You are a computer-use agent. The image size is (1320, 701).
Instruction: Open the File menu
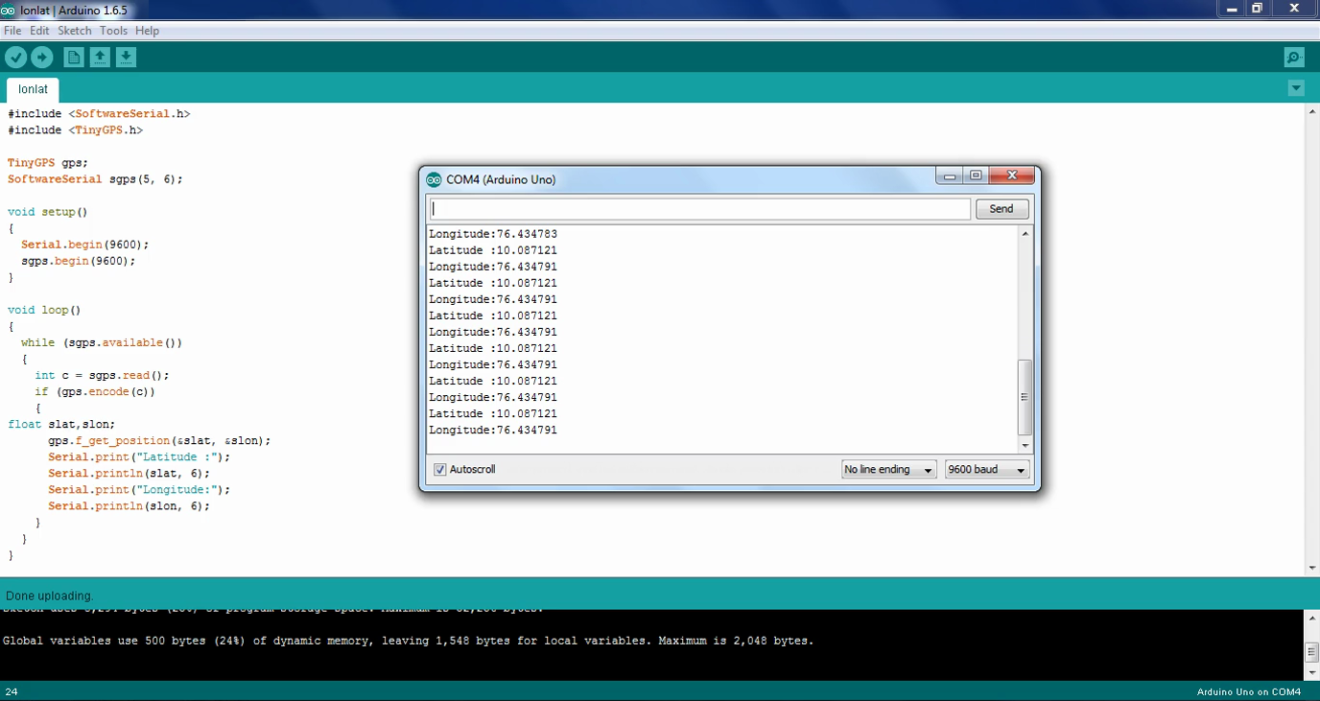click(x=12, y=31)
